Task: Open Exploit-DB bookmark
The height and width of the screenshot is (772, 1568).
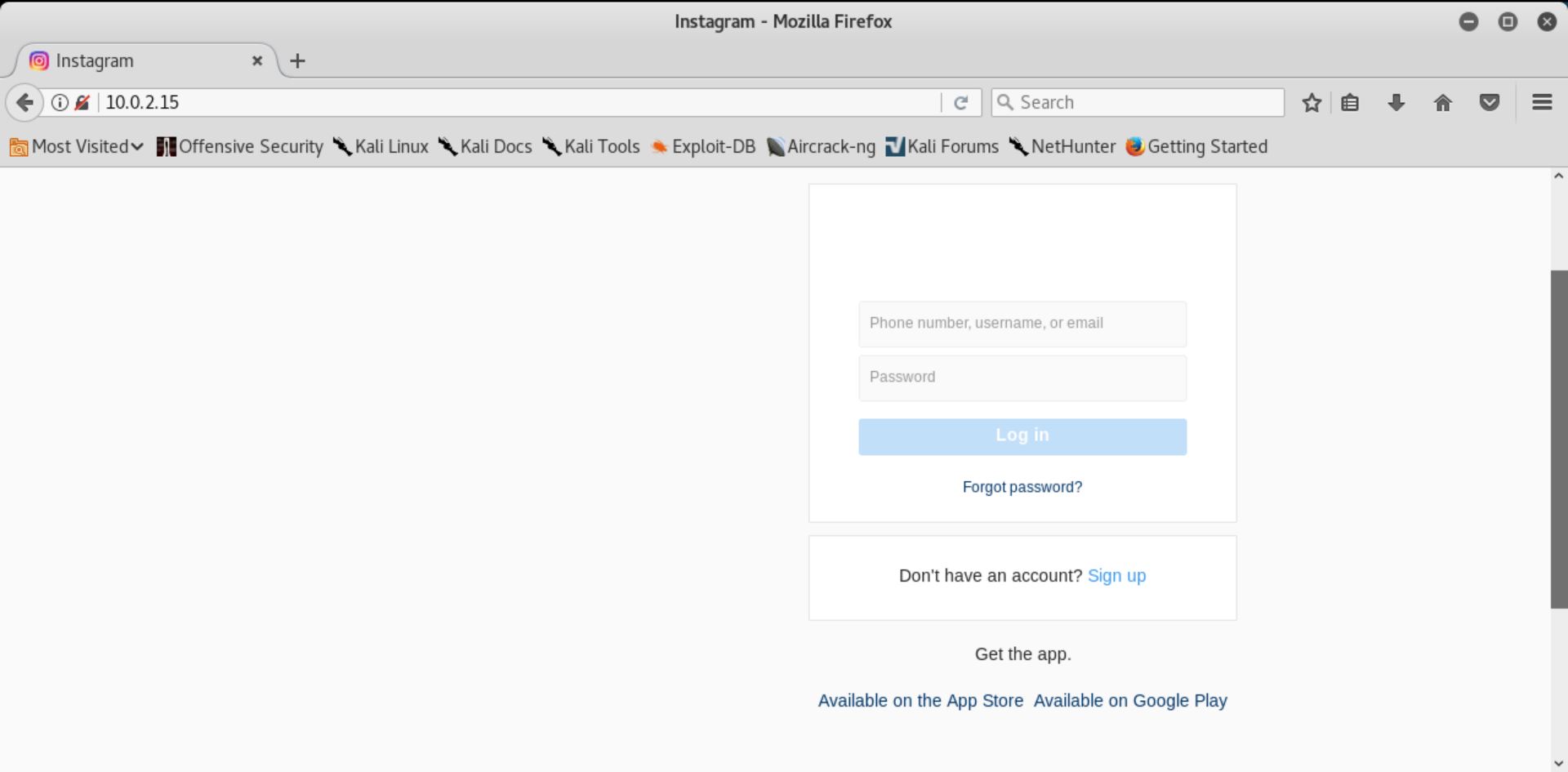Action: pyautogui.click(x=703, y=147)
